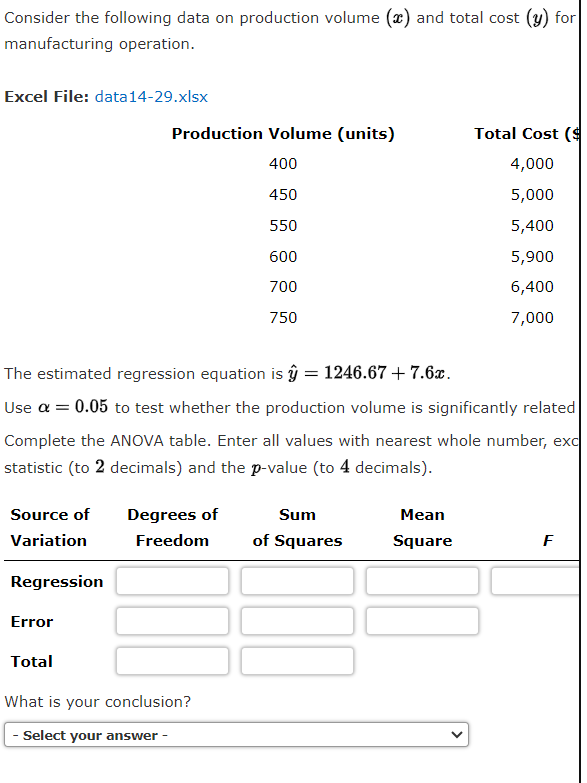Select the production volume value 750
The width and height of the screenshot is (587, 783).
[x=283, y=318]
